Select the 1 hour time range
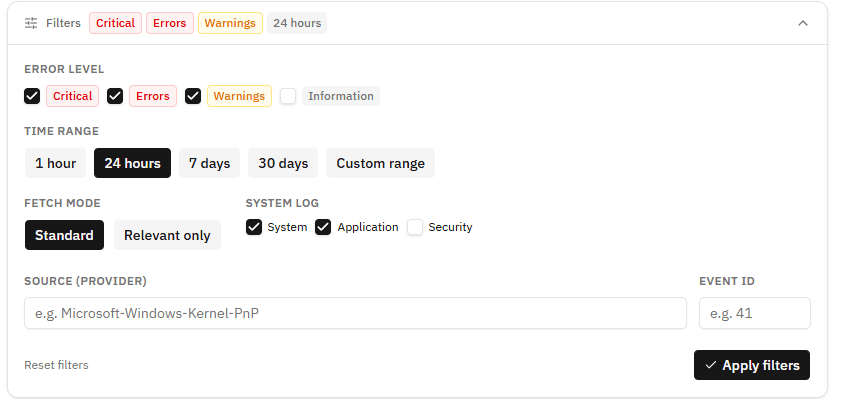 (55, 163)
